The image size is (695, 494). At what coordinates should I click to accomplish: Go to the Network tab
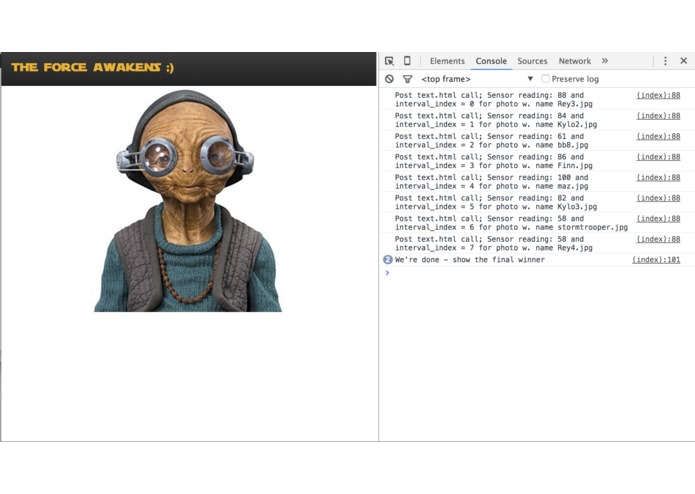(574, 61)
